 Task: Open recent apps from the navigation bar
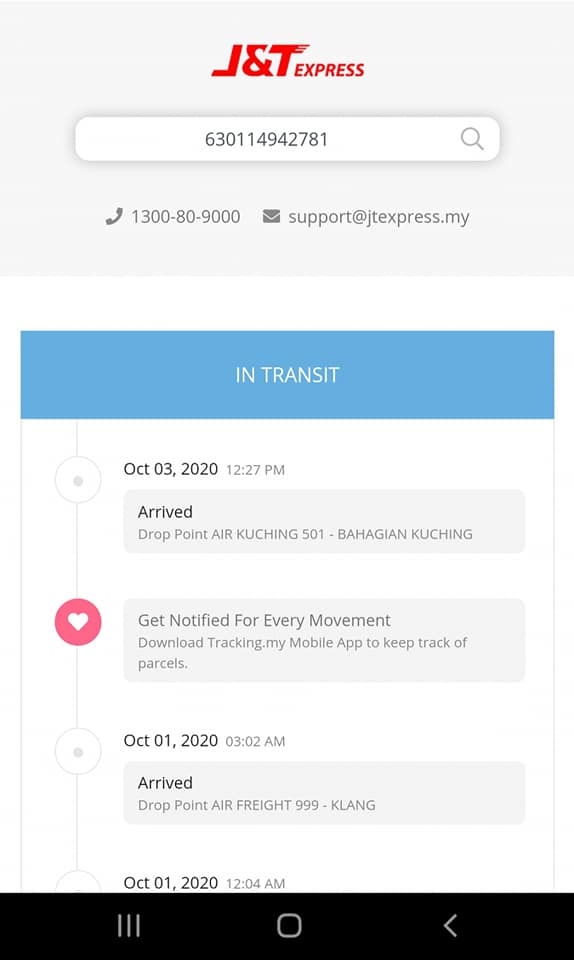click(129, 925)
